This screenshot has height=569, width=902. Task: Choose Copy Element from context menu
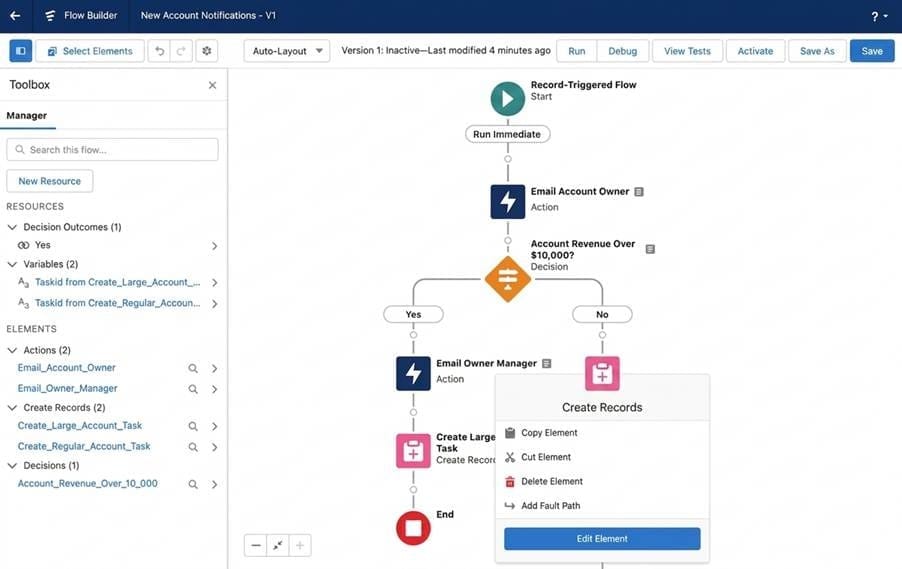tap(602, 433)
